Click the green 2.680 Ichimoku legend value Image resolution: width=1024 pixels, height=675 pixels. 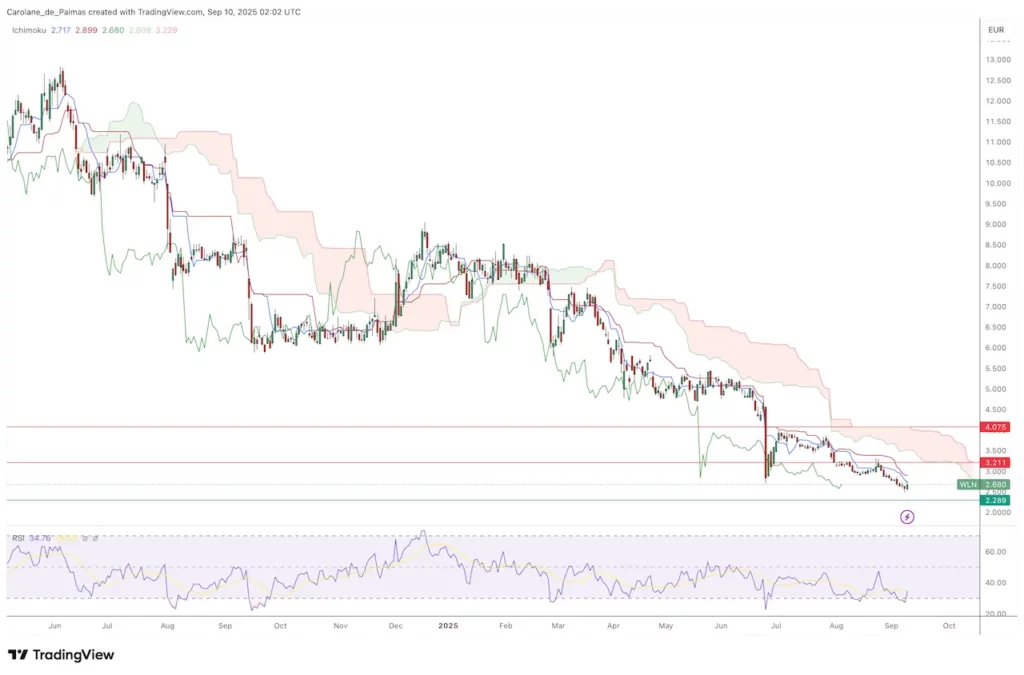pos(118,30)
